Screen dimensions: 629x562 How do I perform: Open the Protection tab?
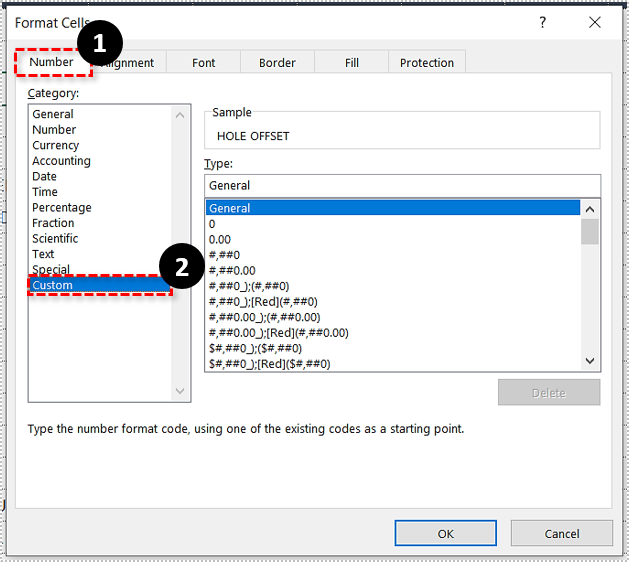click(427, 62)
